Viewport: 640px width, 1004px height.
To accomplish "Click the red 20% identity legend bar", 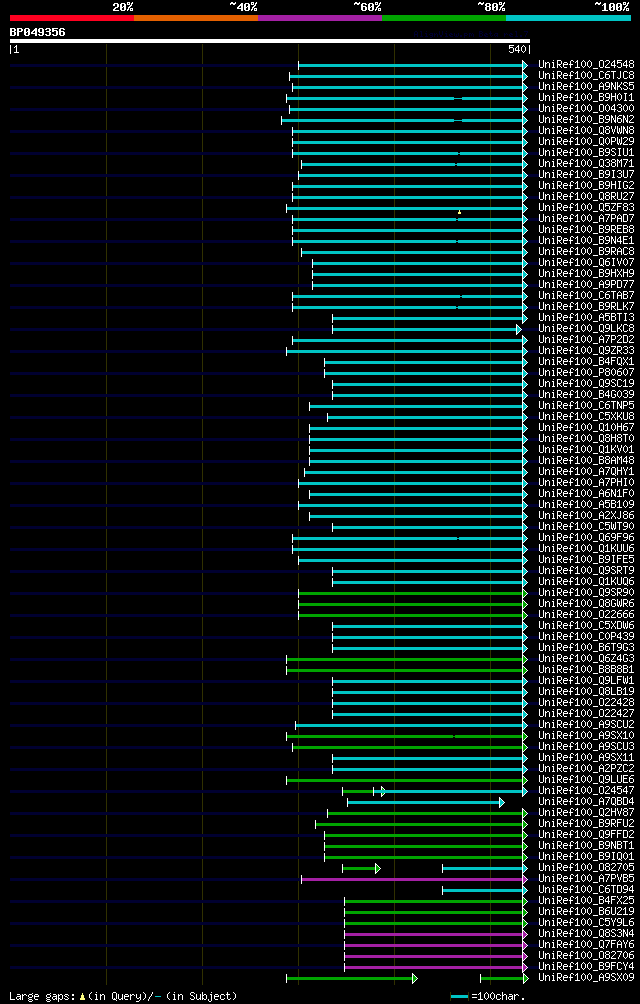I will [x=72, y=18].
